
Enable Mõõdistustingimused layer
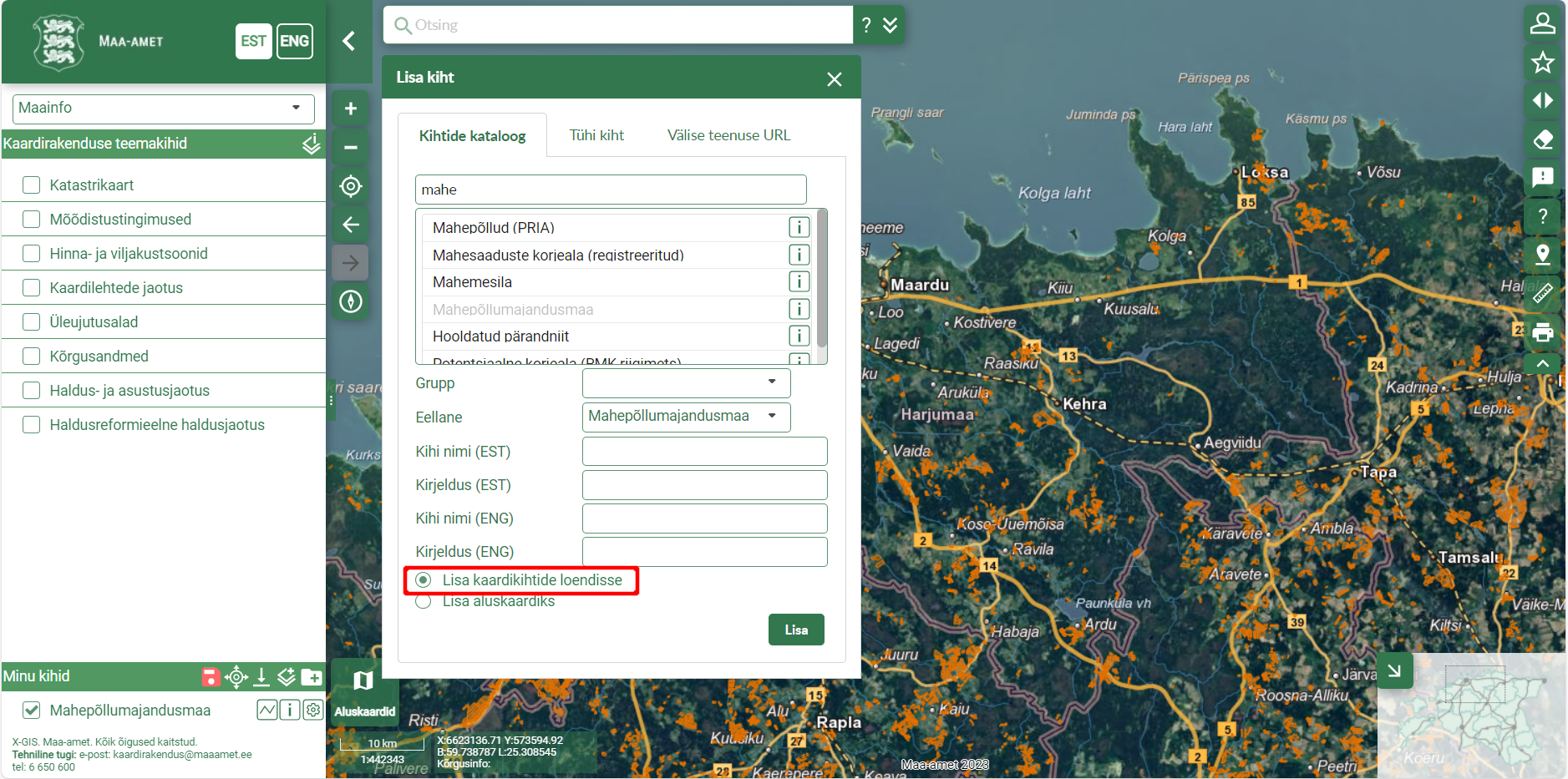[x=32, y=220]
